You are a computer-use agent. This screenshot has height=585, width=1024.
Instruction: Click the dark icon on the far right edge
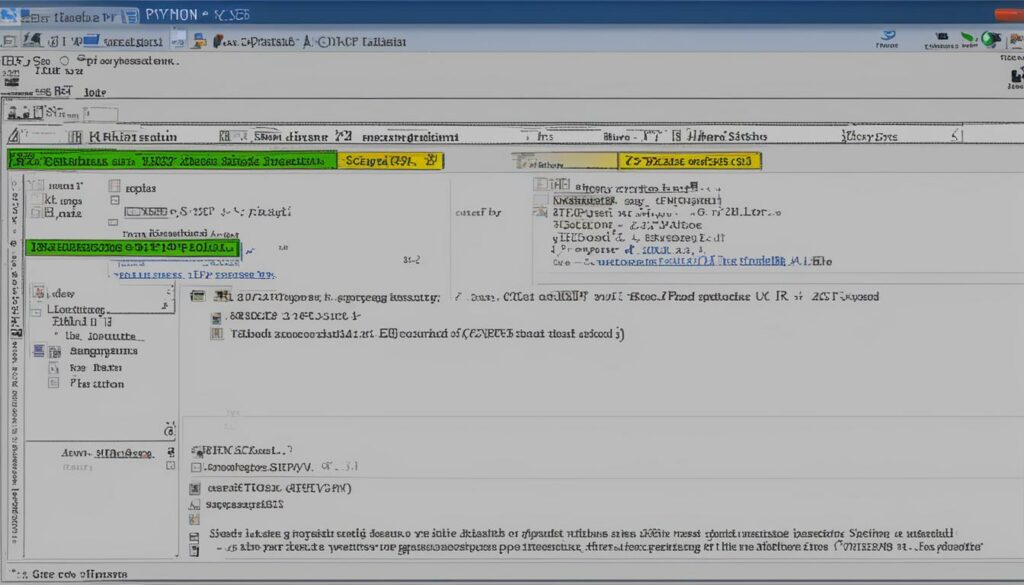1017,76
